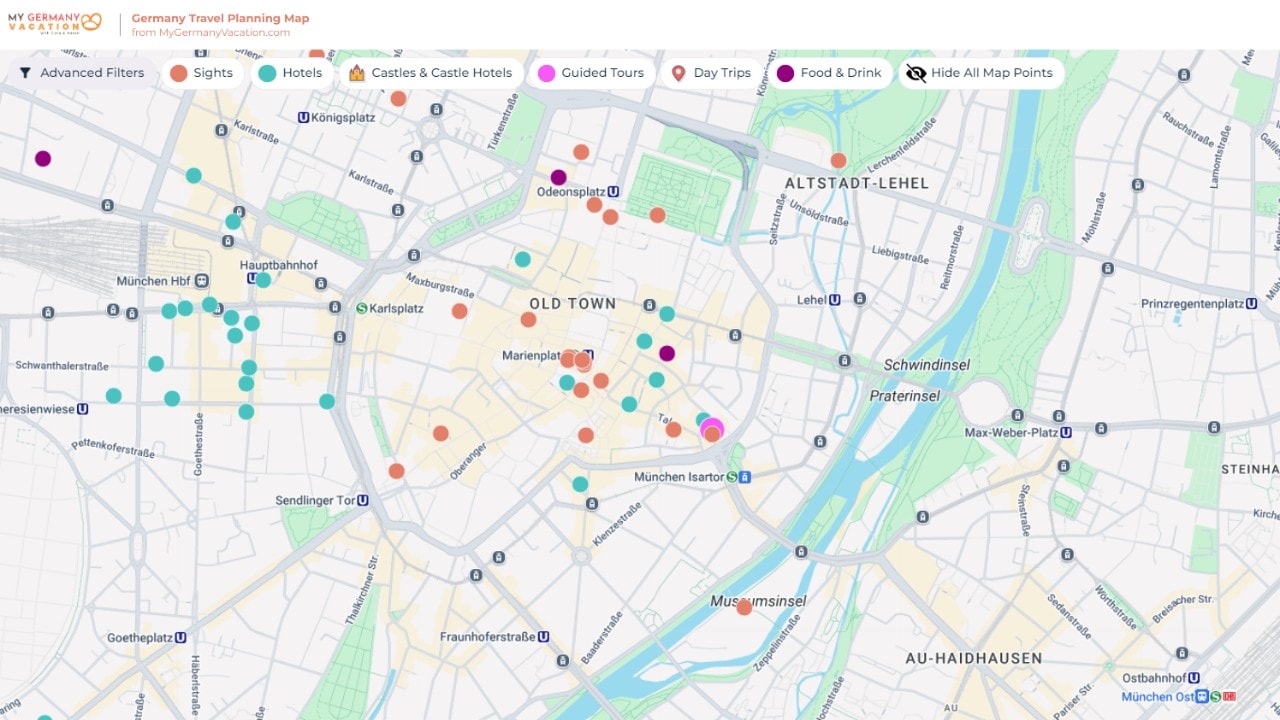
Task: Click the pink Guided Tours marker near Isartor
Action: coord(712,427)
